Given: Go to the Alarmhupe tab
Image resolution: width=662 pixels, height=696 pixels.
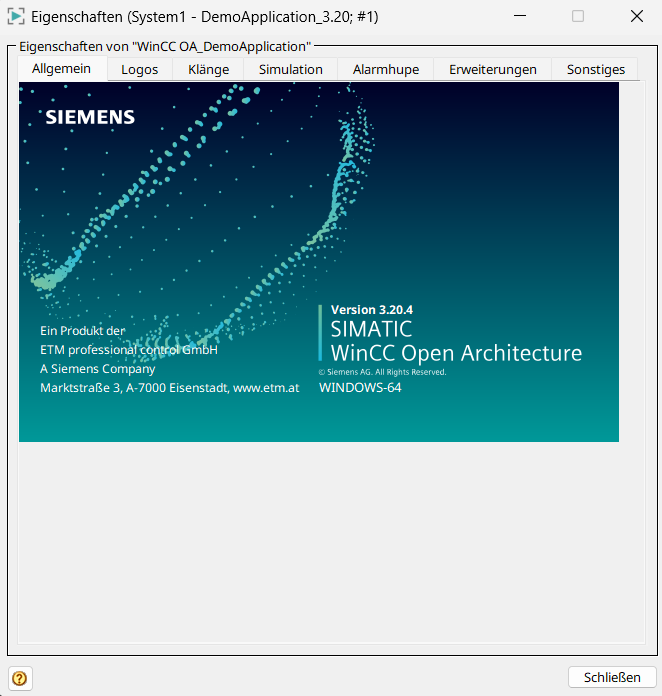Looking at the screenshot, I should coord(386,70).
